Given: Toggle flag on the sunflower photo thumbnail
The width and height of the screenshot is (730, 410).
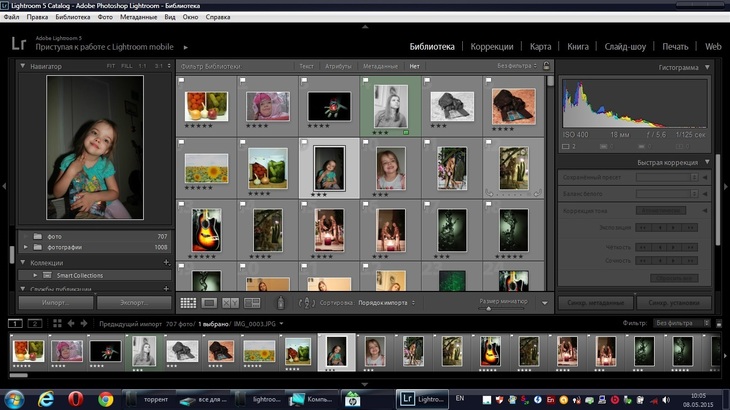Looking at the screenshot, I should [x=181, y=143].
